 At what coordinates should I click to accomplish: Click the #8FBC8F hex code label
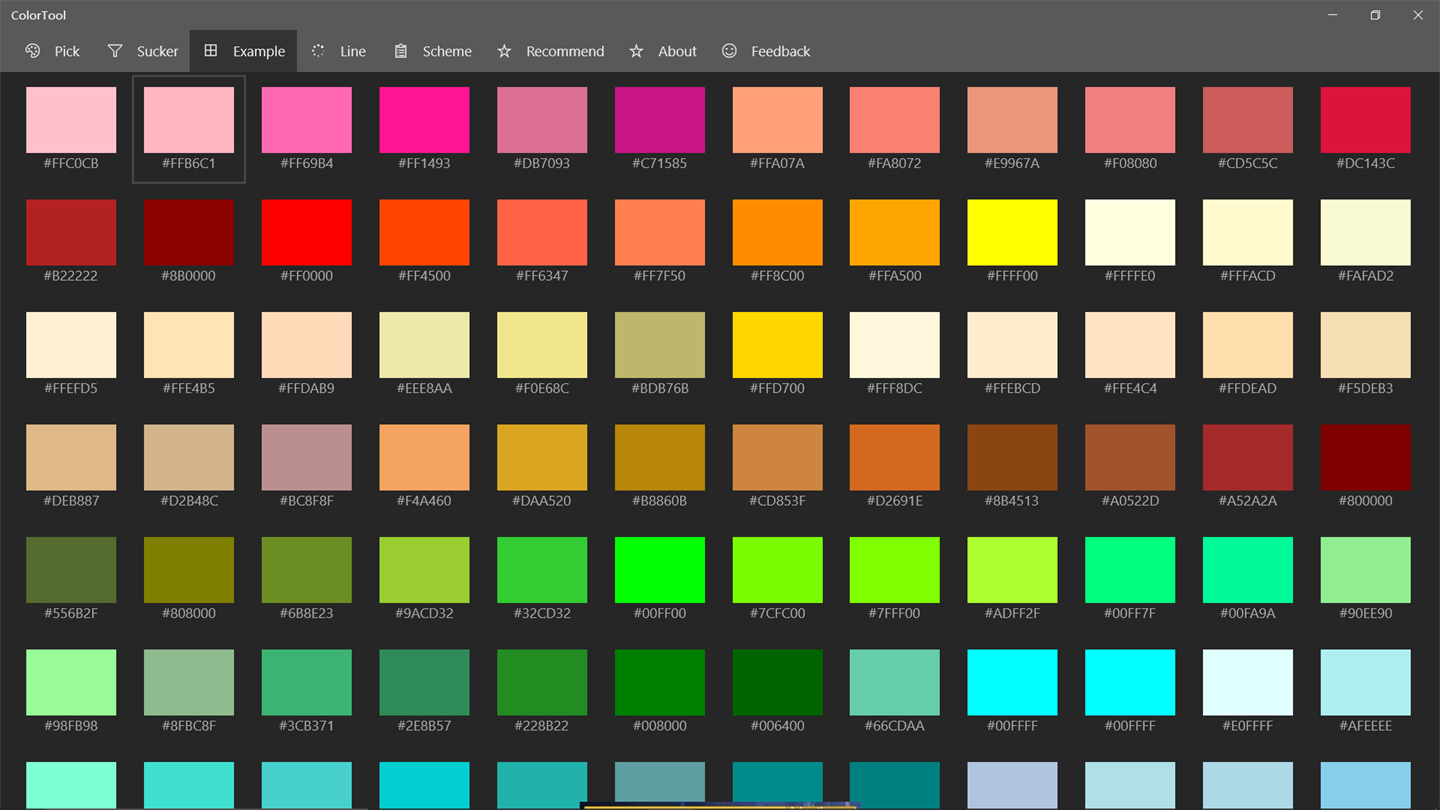coord(189,726)
